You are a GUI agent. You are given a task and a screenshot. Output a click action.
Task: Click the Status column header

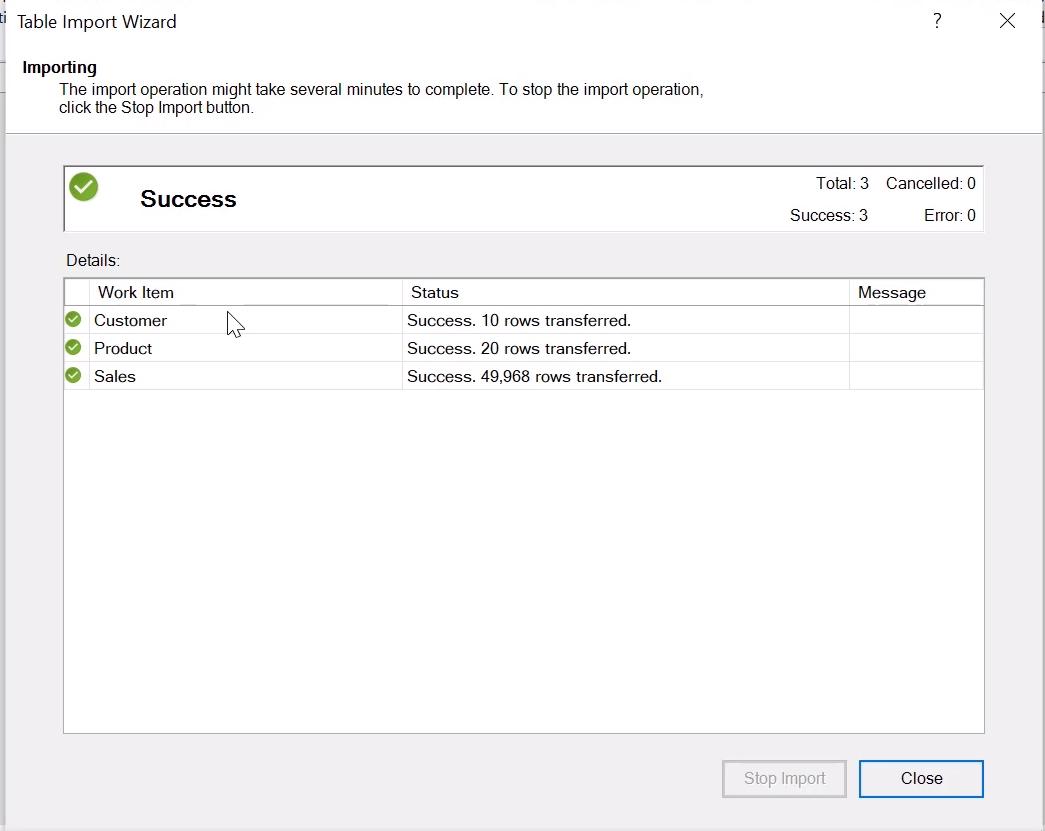tap(434, 292)
